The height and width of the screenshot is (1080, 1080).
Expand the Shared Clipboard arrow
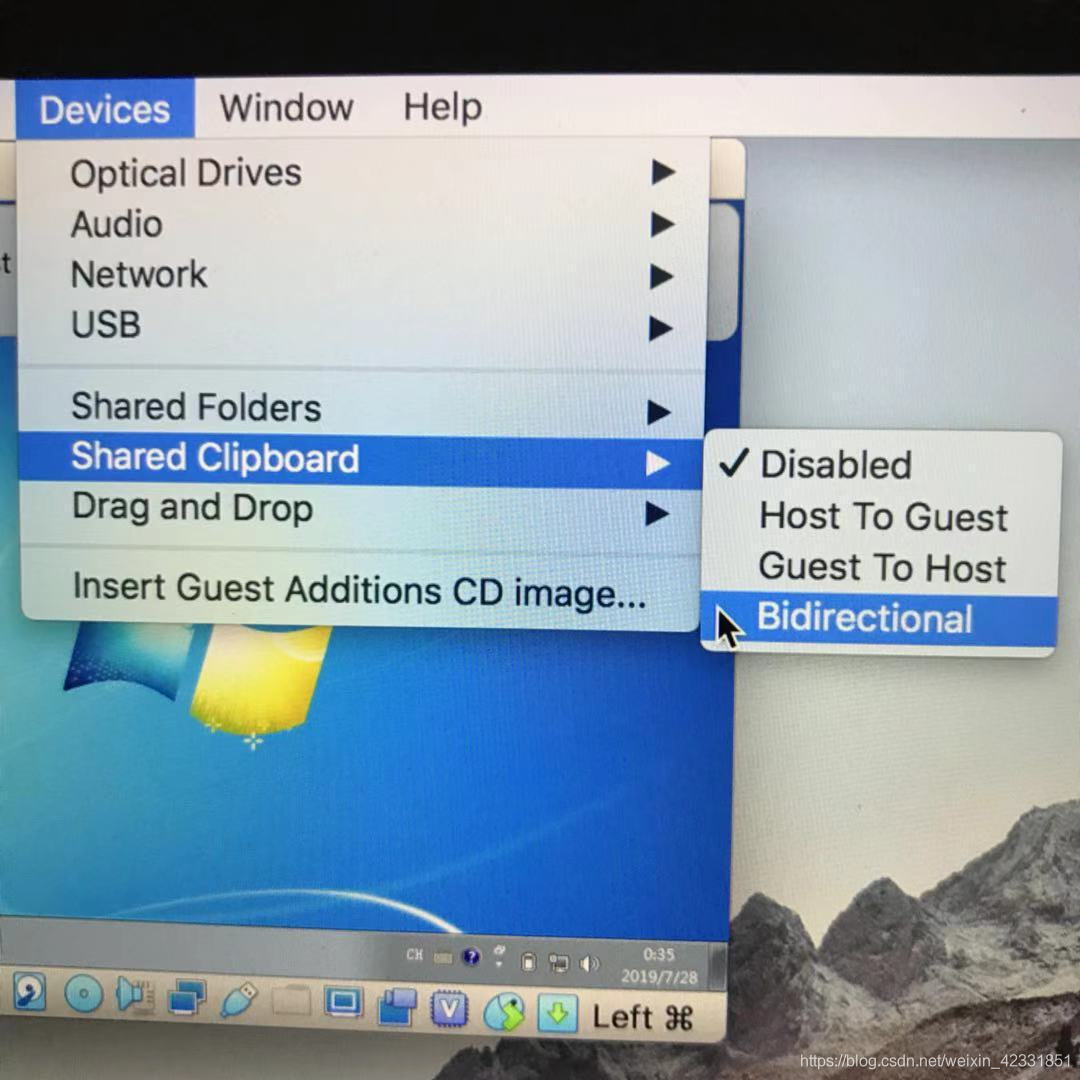pos(658,463)
